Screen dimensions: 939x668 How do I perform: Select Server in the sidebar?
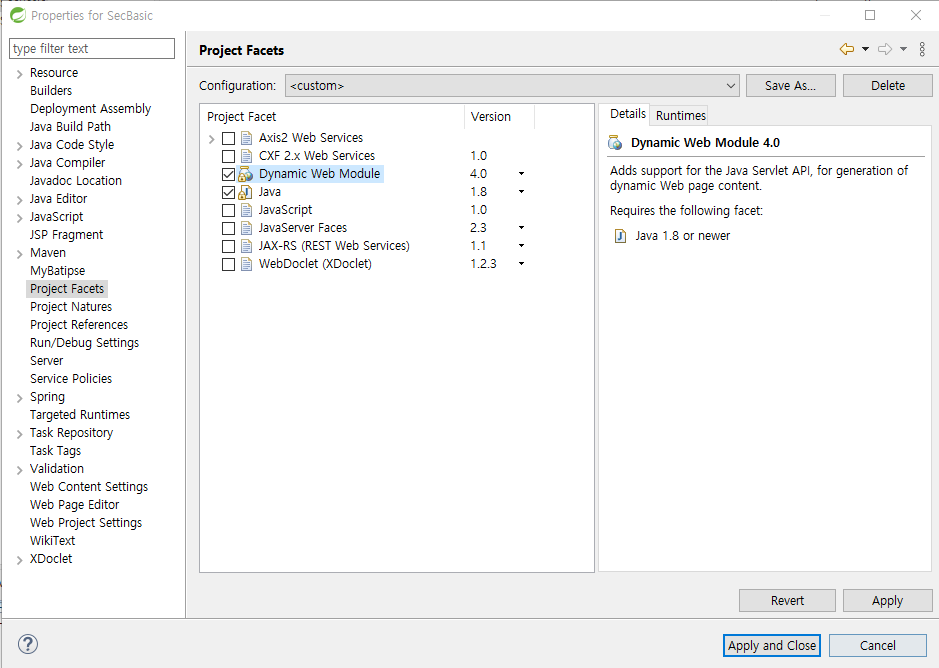(46, 361)
